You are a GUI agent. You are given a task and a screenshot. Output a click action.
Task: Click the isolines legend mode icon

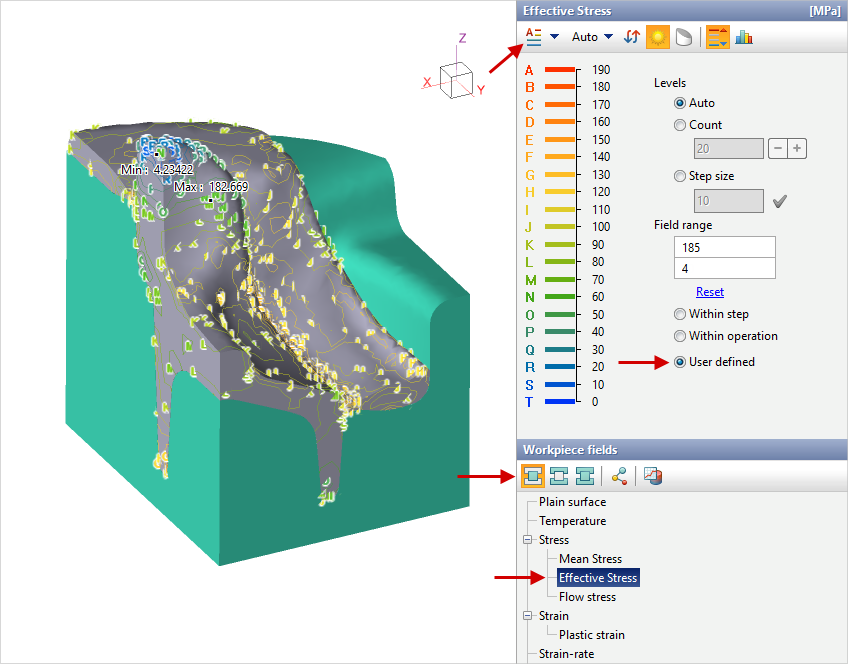(x=533, y=36)
